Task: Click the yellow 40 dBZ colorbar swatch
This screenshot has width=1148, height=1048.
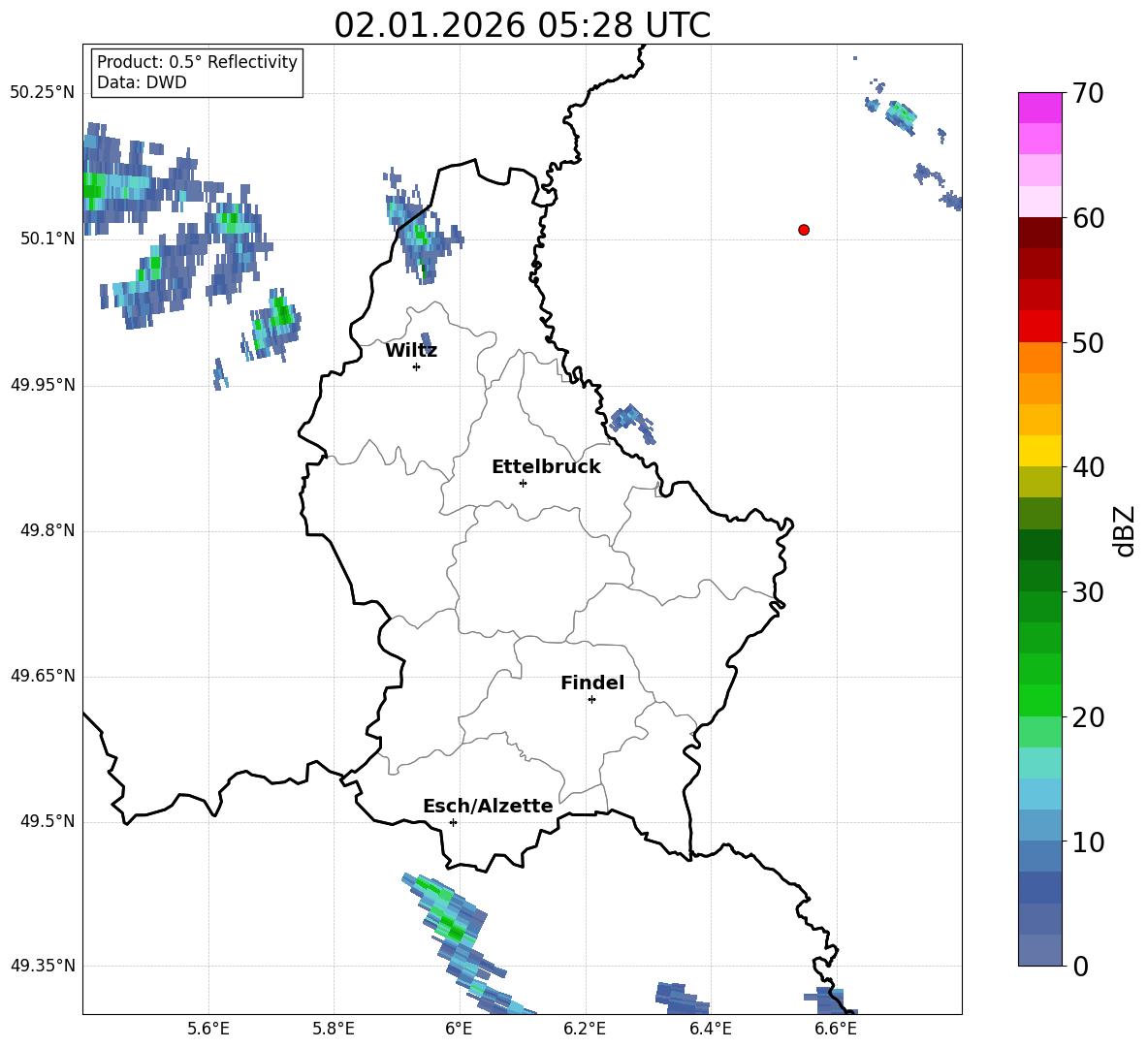Action: 1040,451
